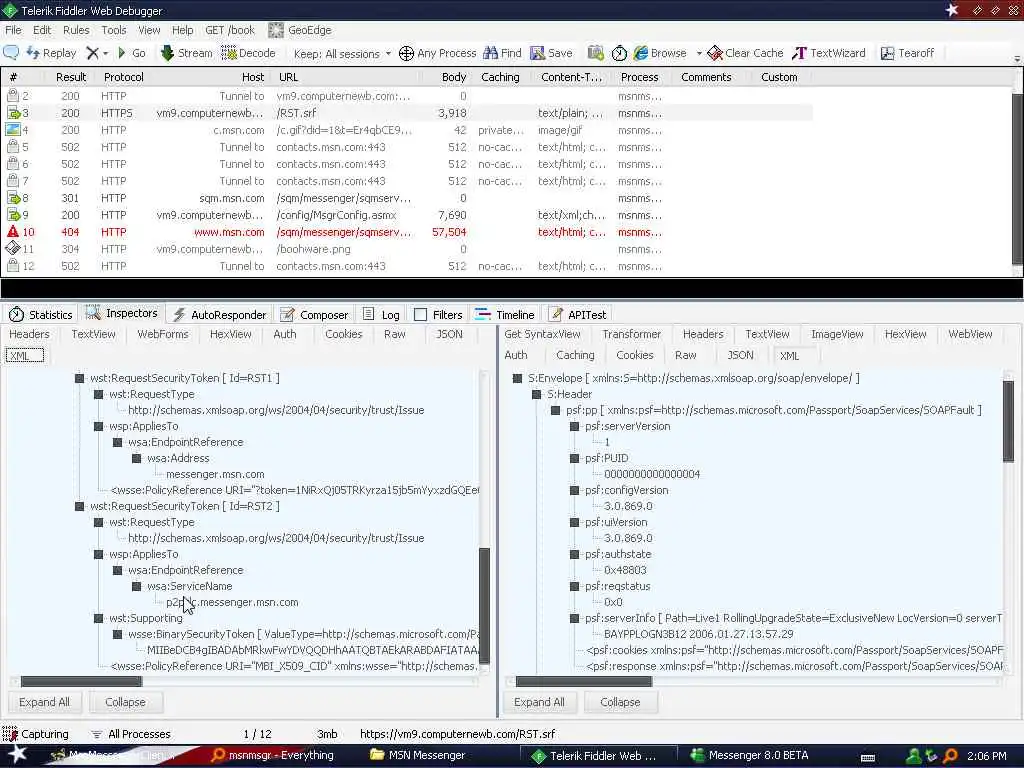Screen dimensions: 1024x768
Task: Click the timer stopwatch icon
Action: tap(619, 53)
